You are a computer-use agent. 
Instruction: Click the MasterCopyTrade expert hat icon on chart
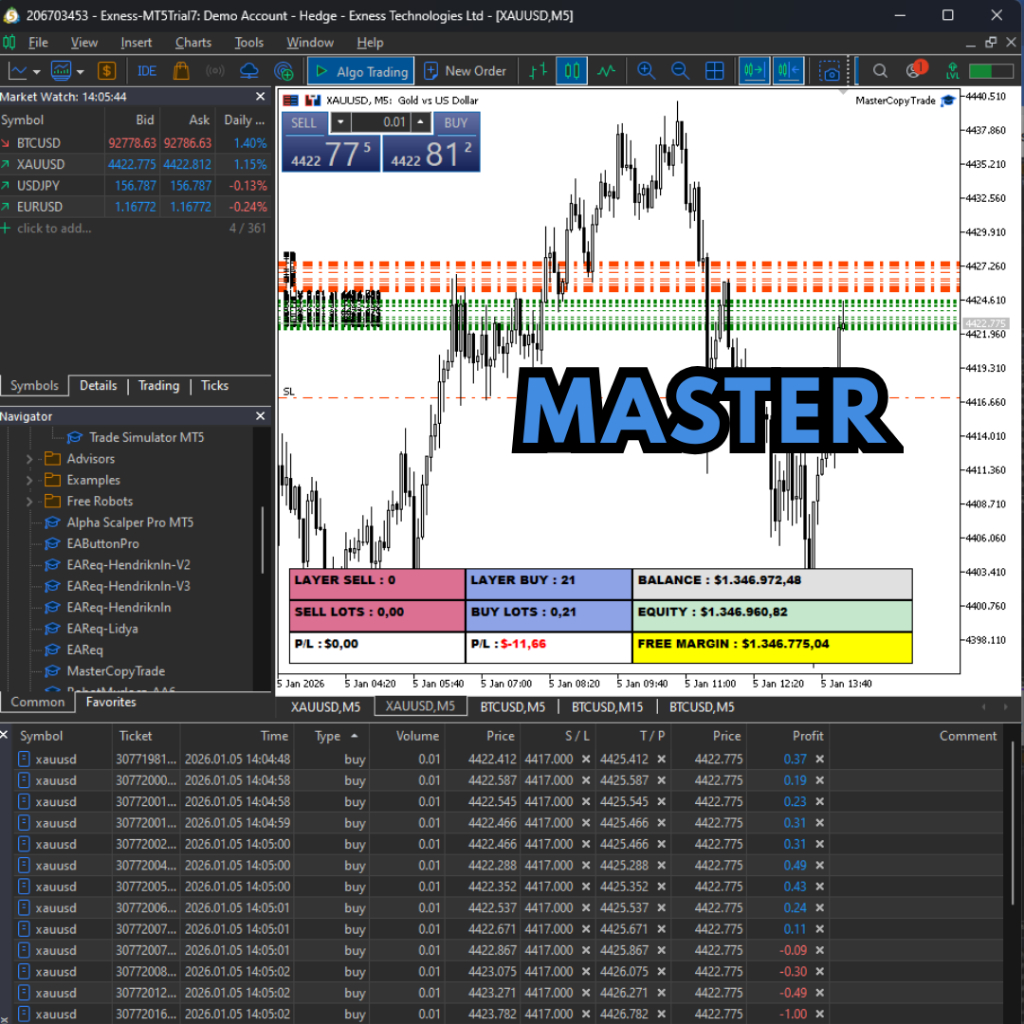click(x=948, y=100)
